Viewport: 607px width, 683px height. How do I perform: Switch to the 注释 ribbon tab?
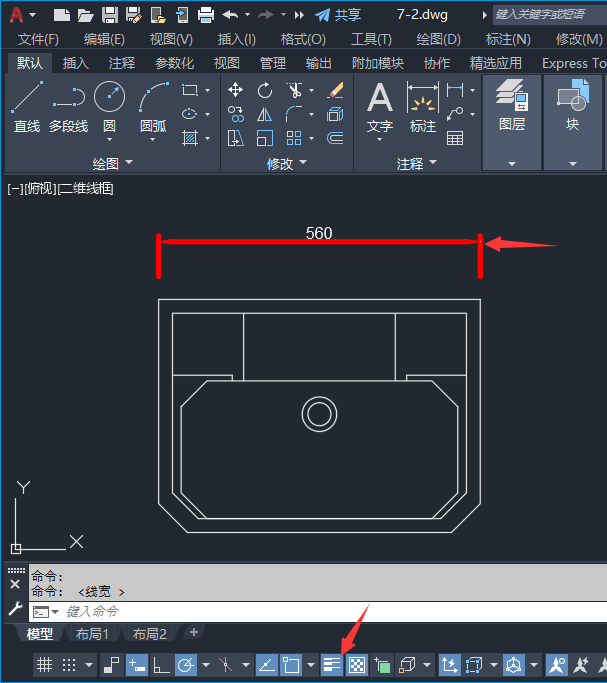click(122, 64)
